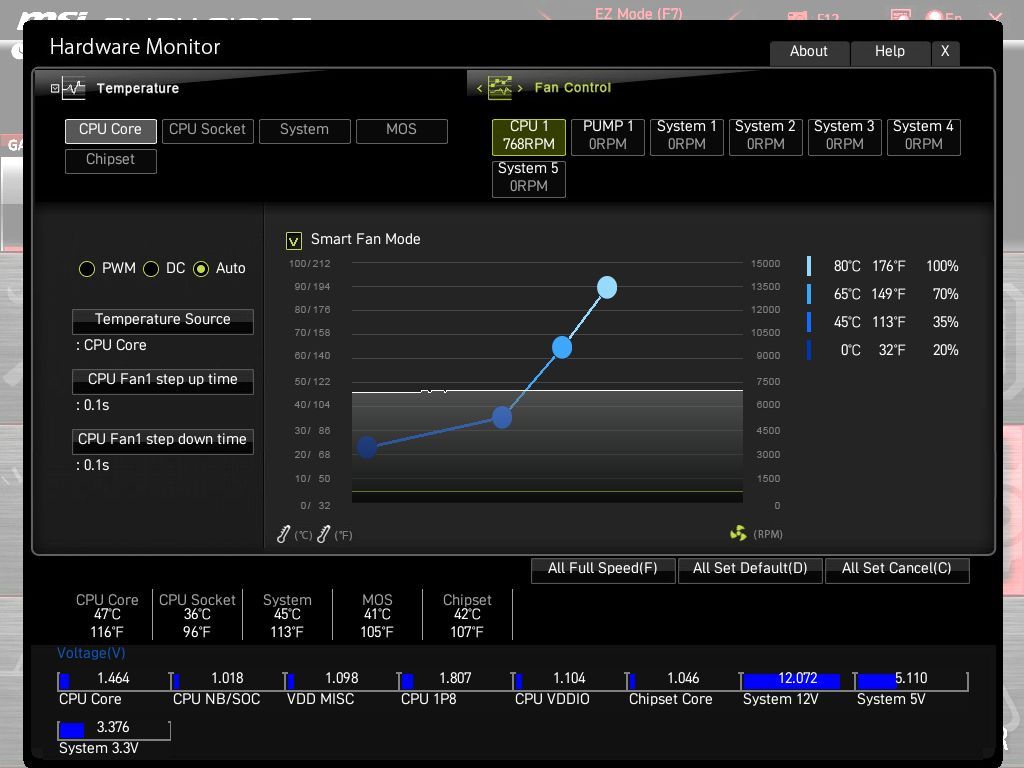Screen dimensions: 1024x768
Task: Switch to the CPU Socket temperature tab
Action: coord(208,131)
